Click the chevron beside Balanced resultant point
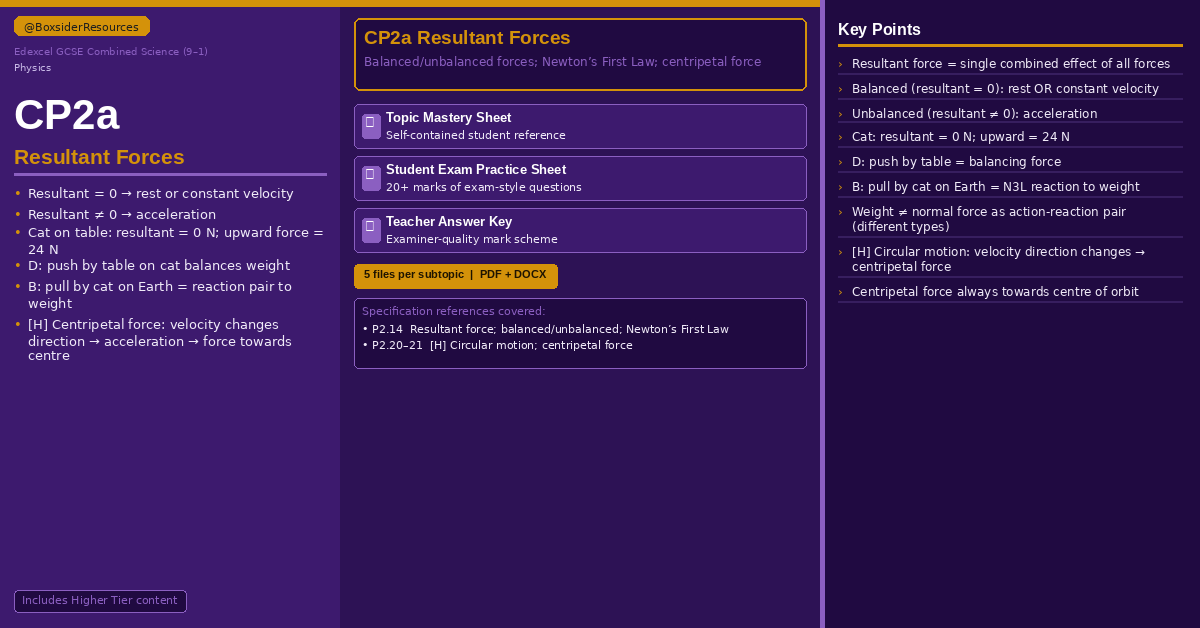 click(840, 89)
